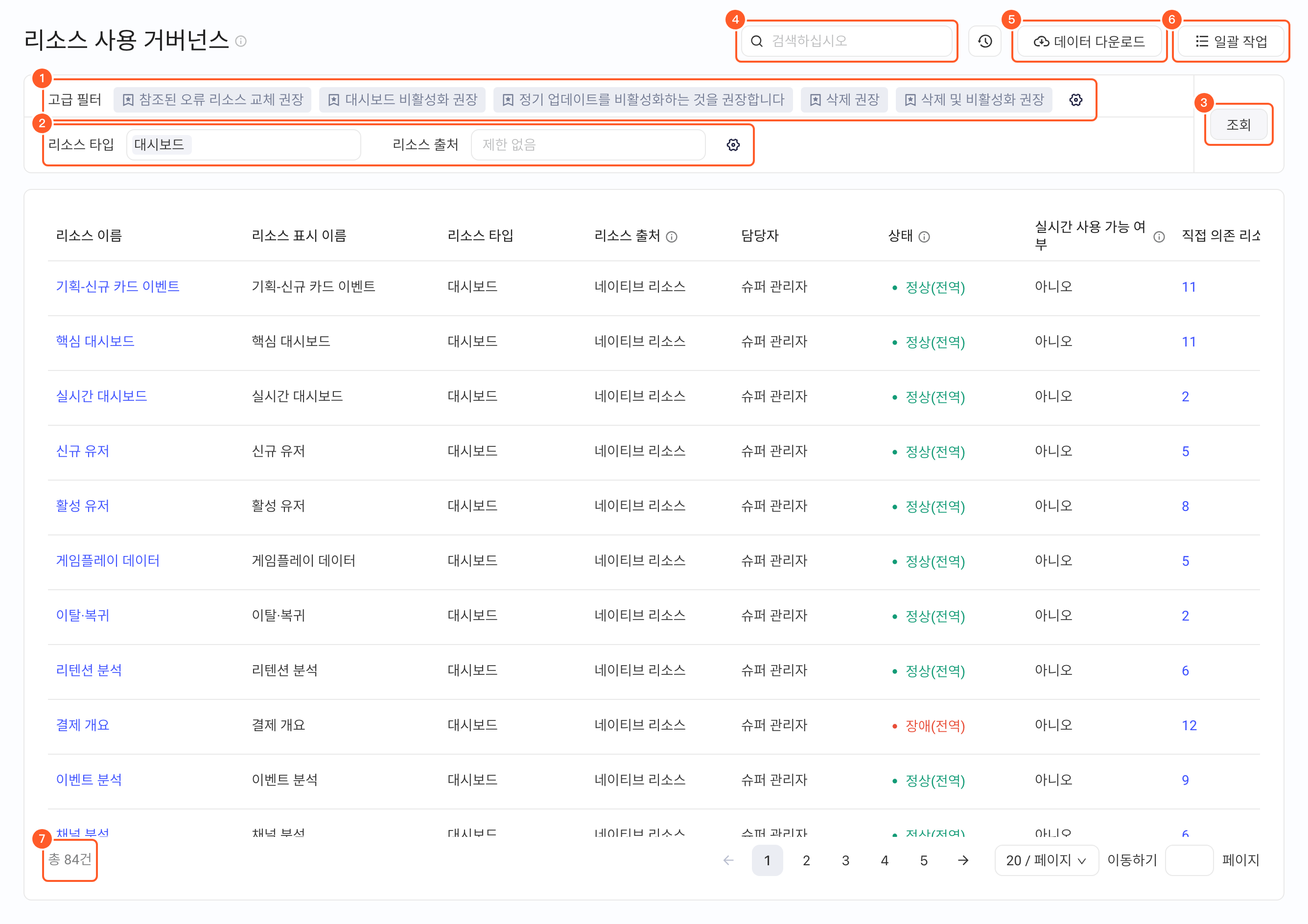
Task: Apply filter 삭제 및 비활성화 권장
Action: tap(974, 100)
